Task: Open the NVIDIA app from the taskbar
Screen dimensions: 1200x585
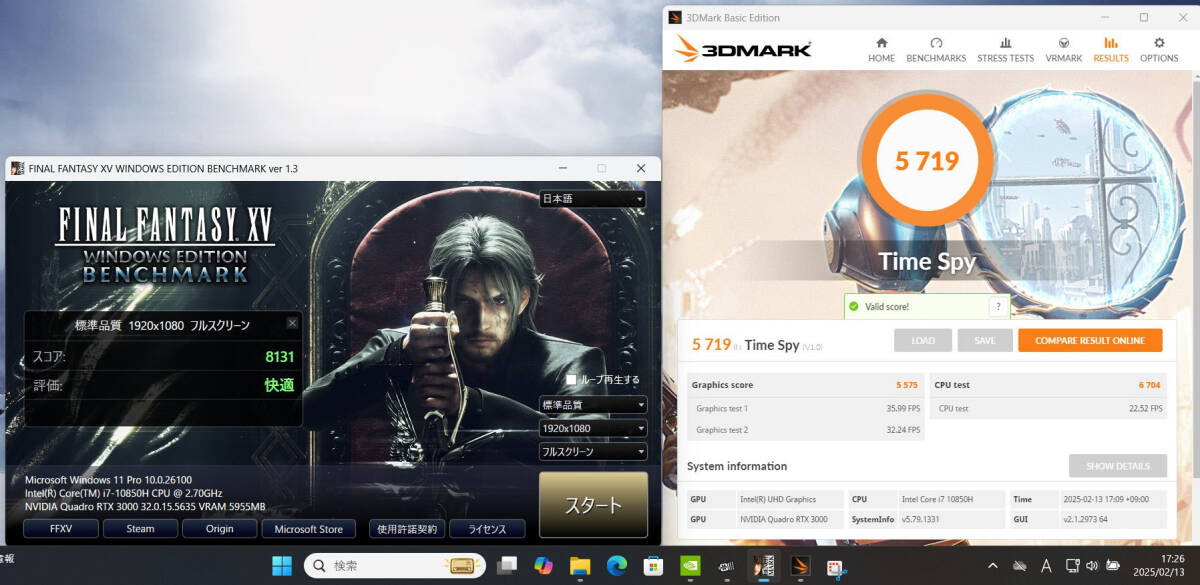Action: coord(689,566)
